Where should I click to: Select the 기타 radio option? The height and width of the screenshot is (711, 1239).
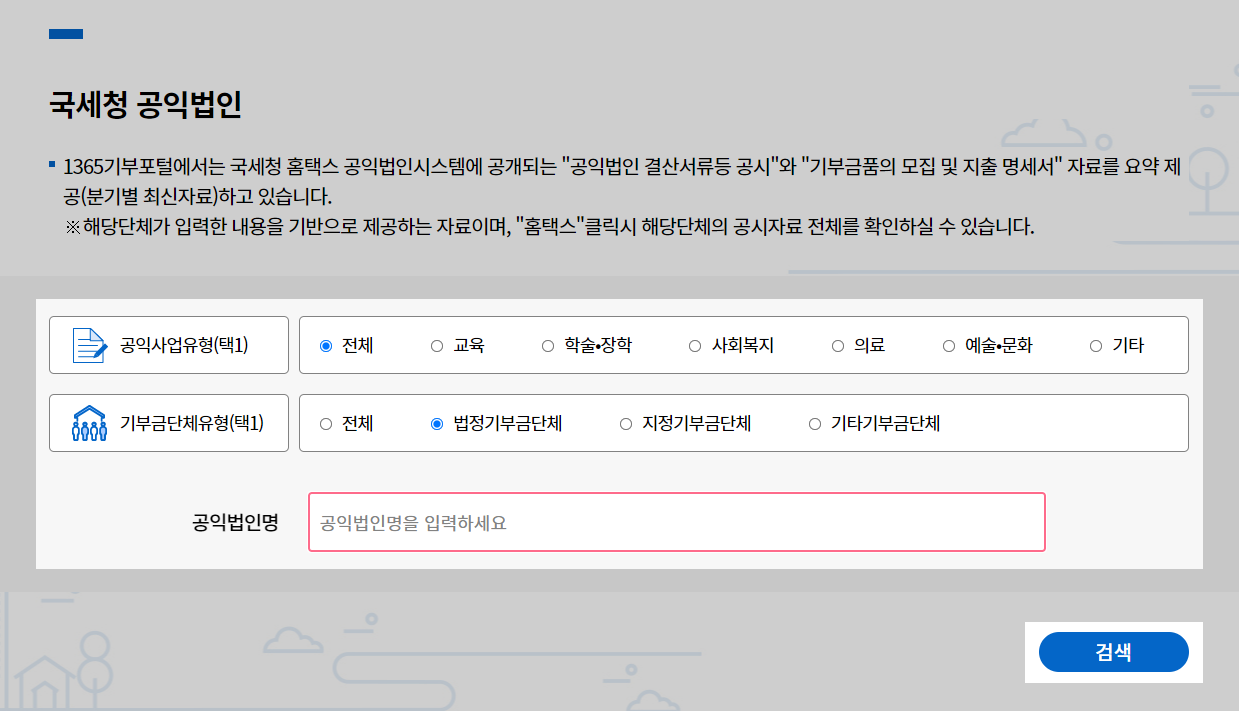[1096, 346]
